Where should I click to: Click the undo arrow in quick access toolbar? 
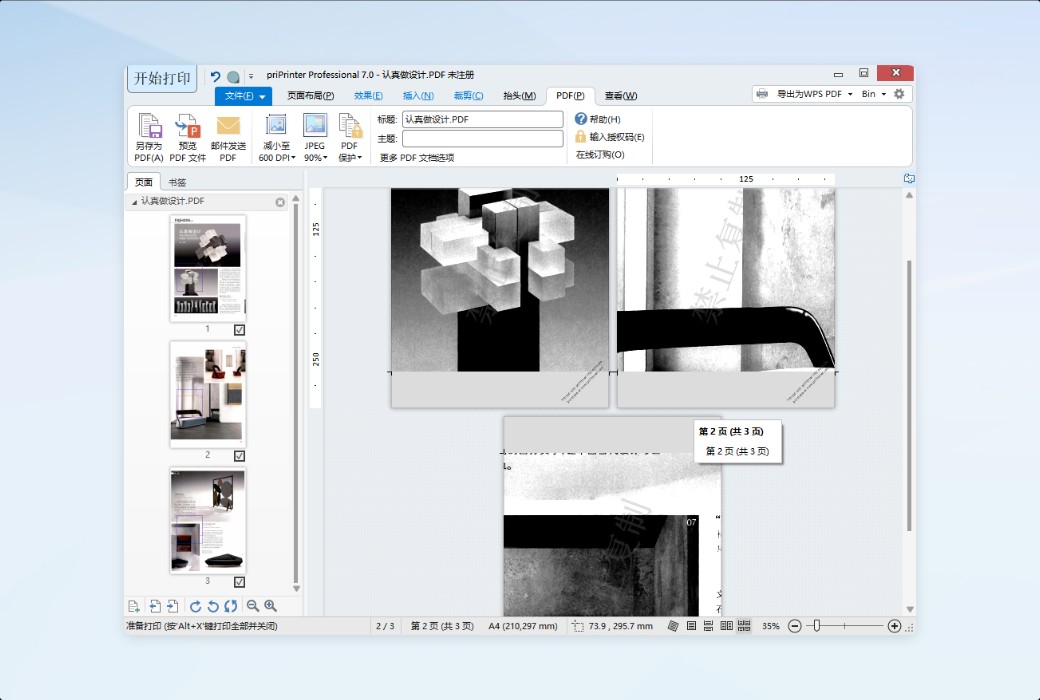(216, 76)
